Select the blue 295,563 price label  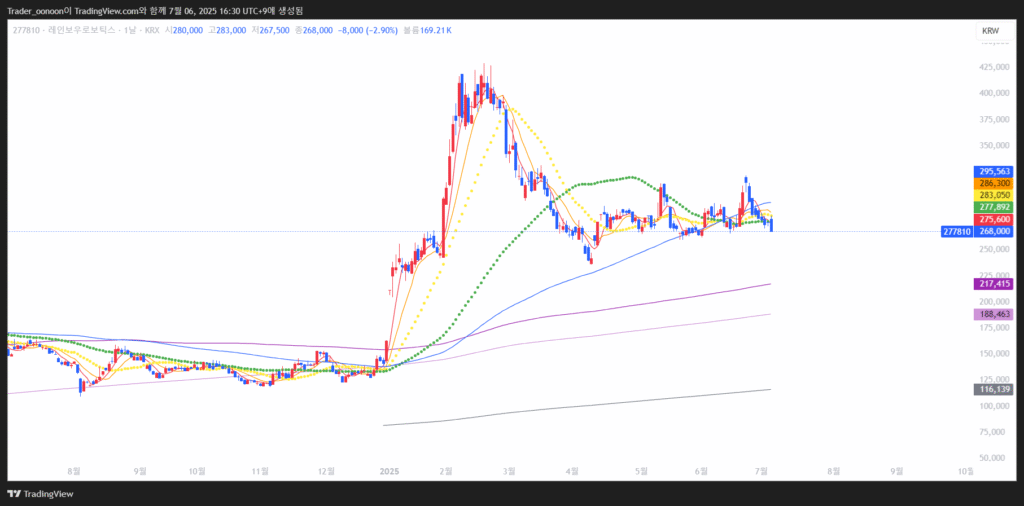pos(995,171)
